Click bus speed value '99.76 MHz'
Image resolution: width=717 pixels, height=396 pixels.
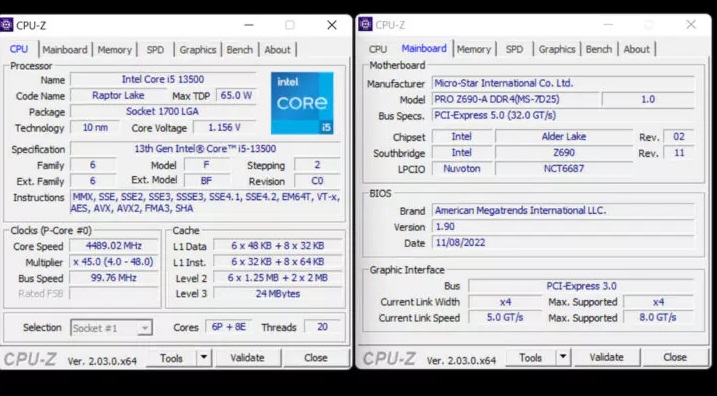pyautogui.click(x=114, y=278)
